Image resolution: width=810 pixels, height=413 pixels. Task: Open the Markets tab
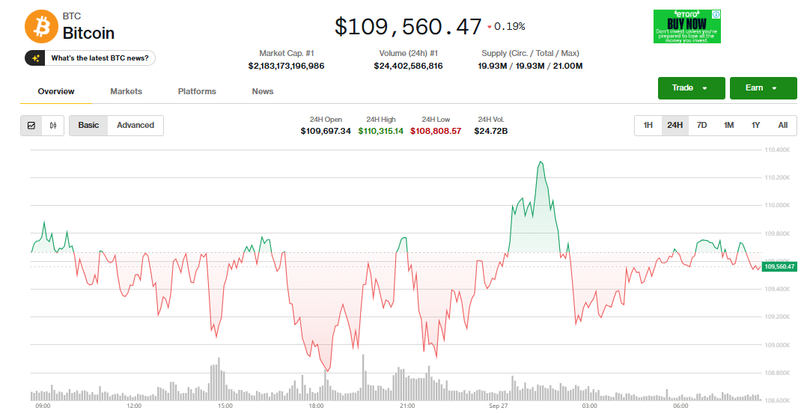[126, 91]
